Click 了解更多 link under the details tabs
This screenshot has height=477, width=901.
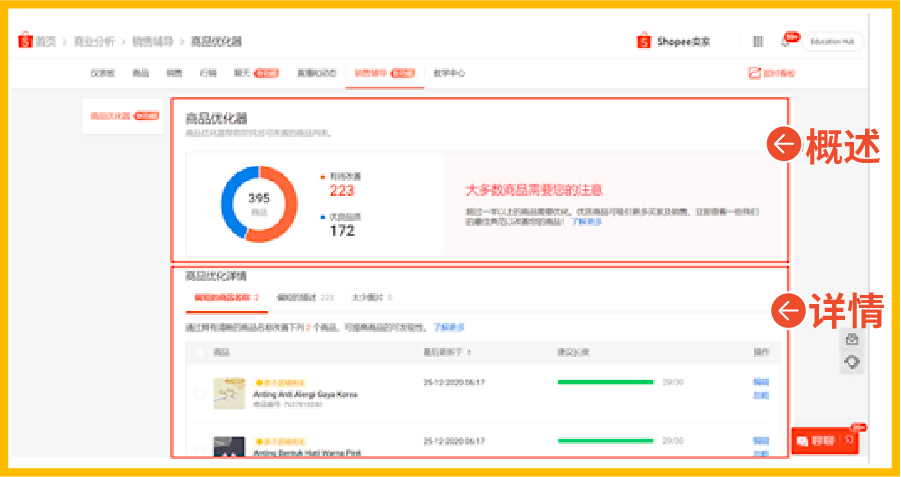pos(449,328)
